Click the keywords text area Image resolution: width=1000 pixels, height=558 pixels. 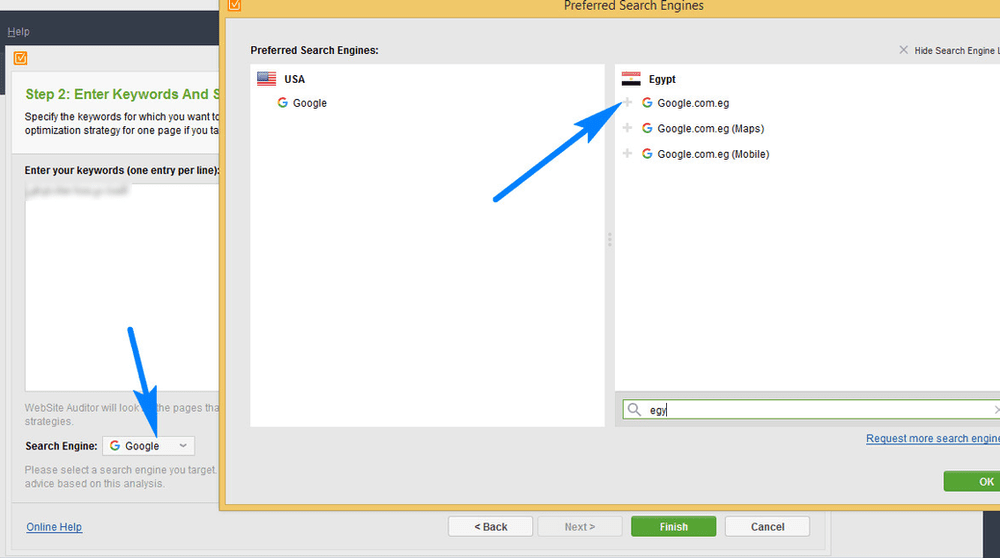click(x=122, y=287)
